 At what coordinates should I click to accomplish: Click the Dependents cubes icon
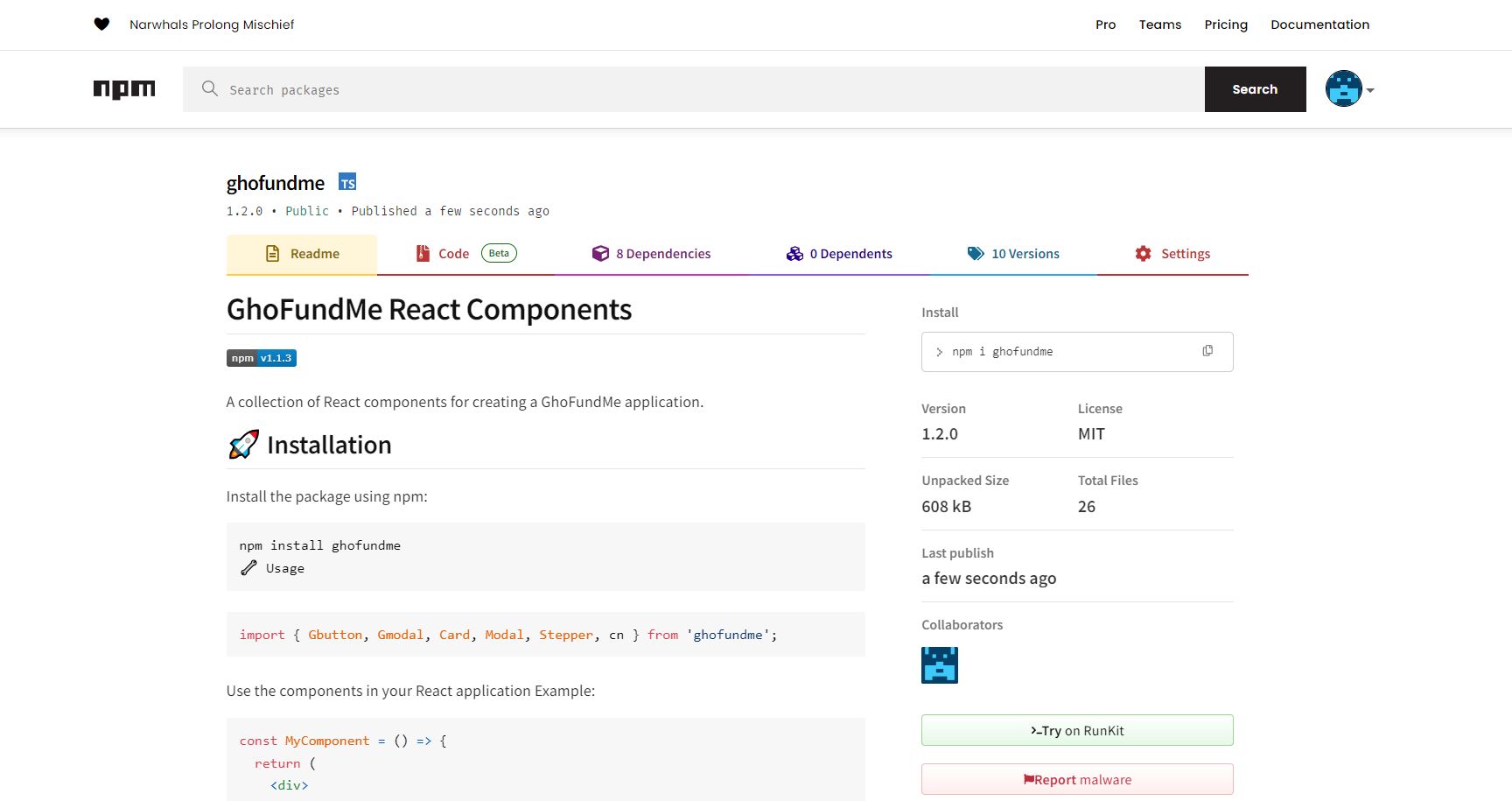click(794, 254)
